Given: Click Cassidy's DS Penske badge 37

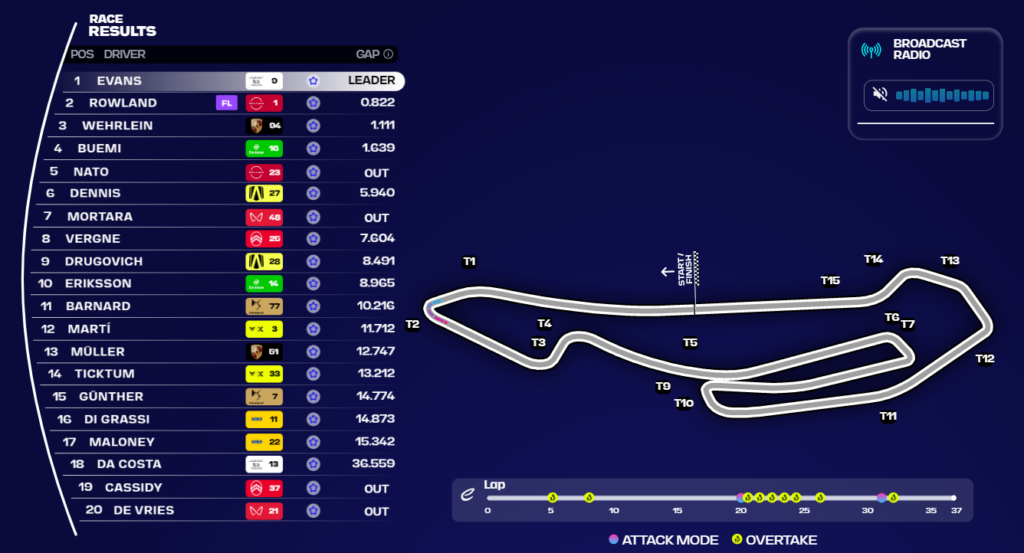Looking at the screenshot, I should [264, 488].
